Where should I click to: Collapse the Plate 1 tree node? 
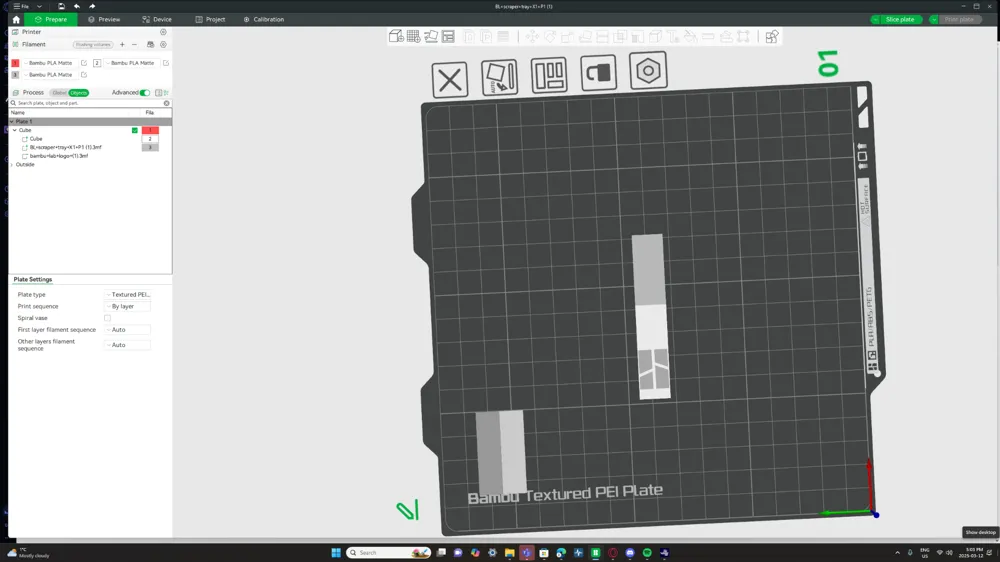click(x=11, y=121)
